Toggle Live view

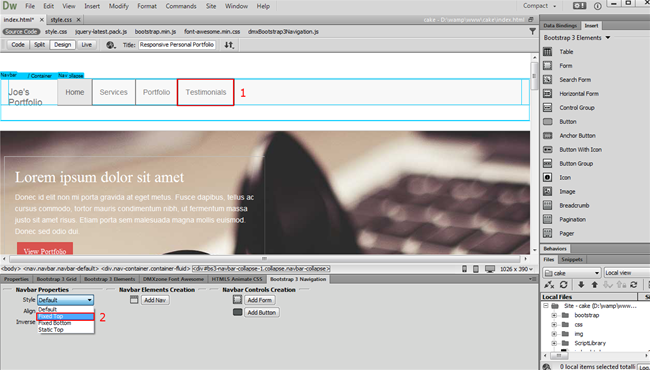tap(86, 45)
